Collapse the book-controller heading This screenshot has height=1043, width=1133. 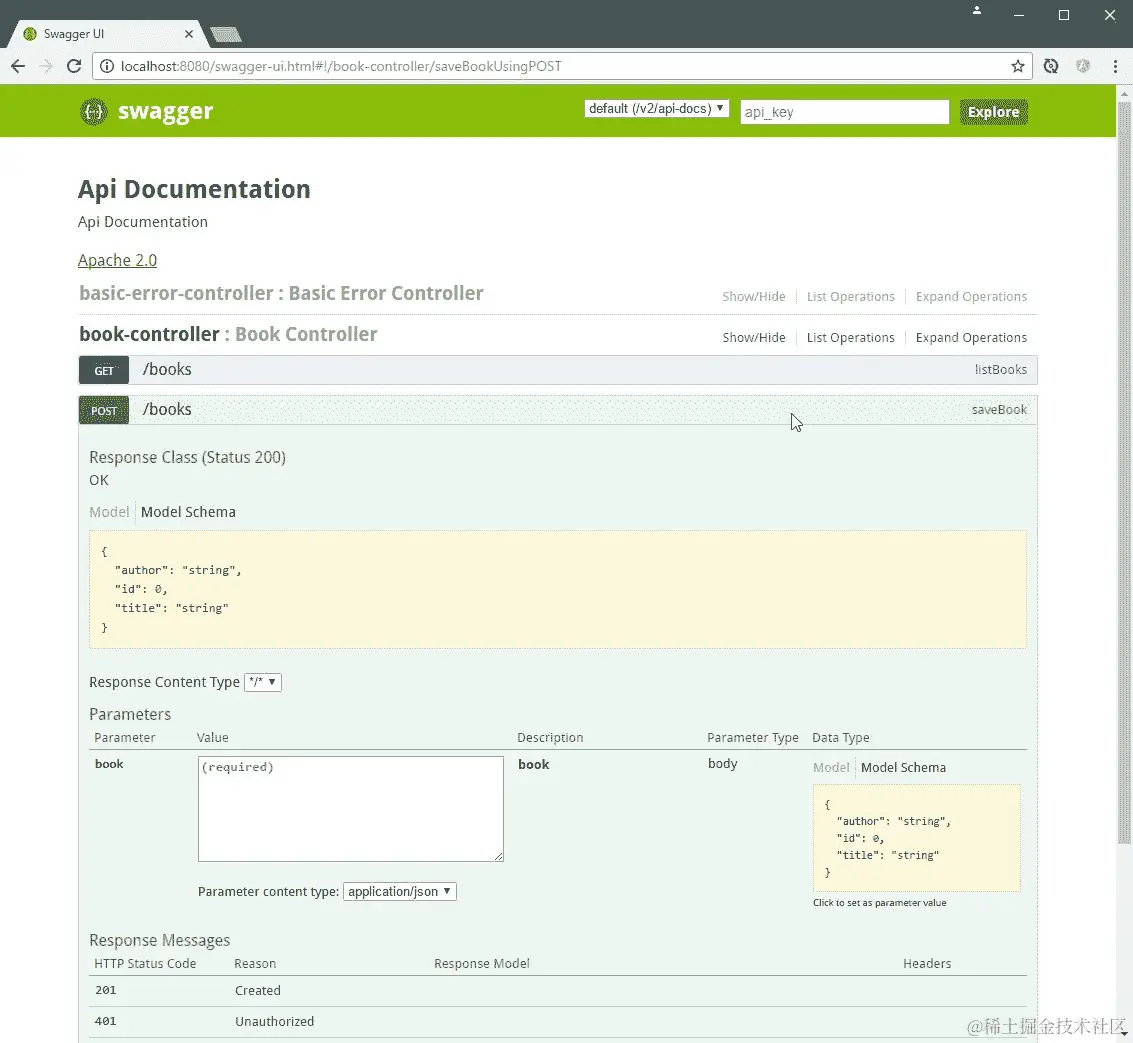point(228,334)
